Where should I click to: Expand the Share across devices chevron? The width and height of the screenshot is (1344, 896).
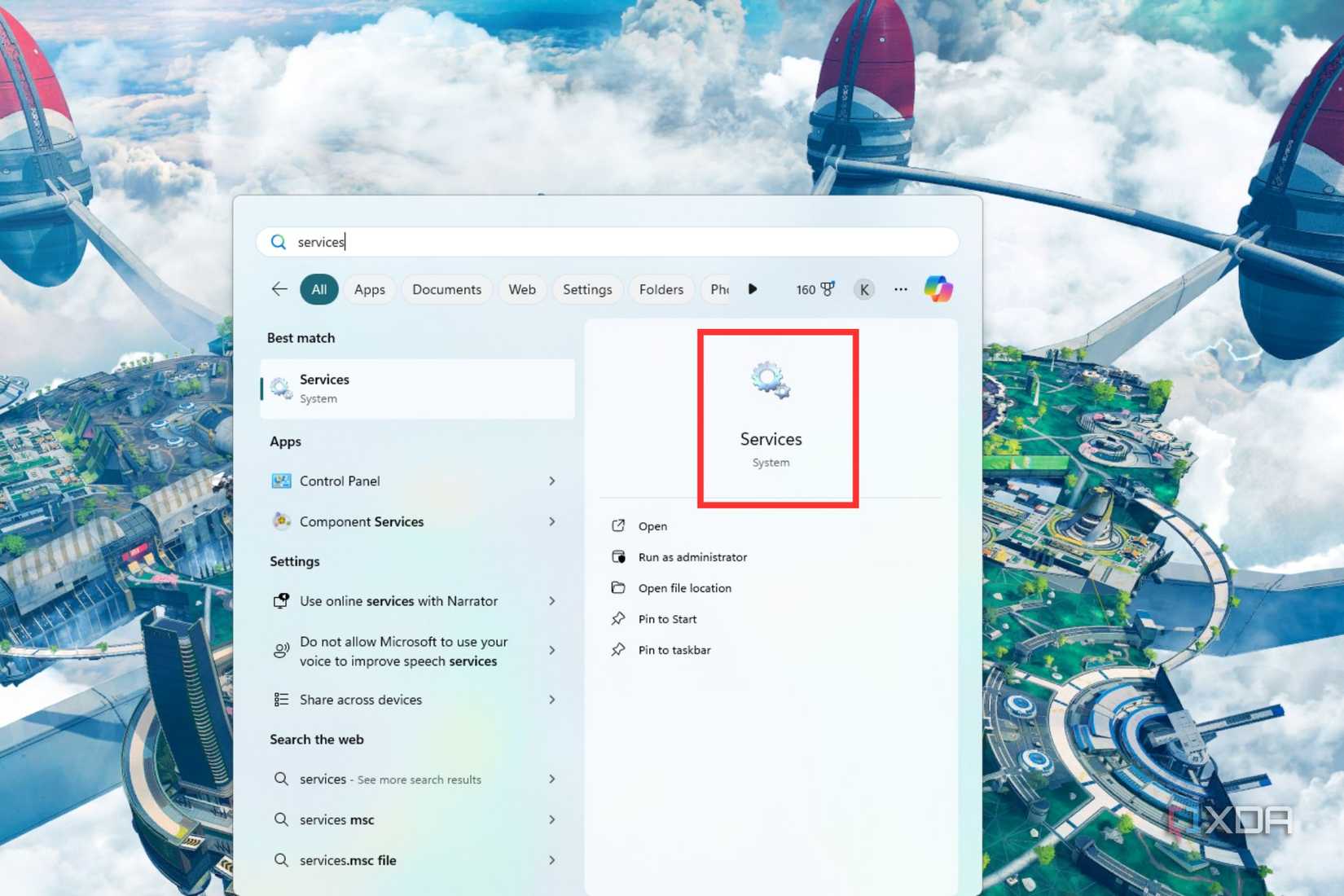[x=552, y=700]
